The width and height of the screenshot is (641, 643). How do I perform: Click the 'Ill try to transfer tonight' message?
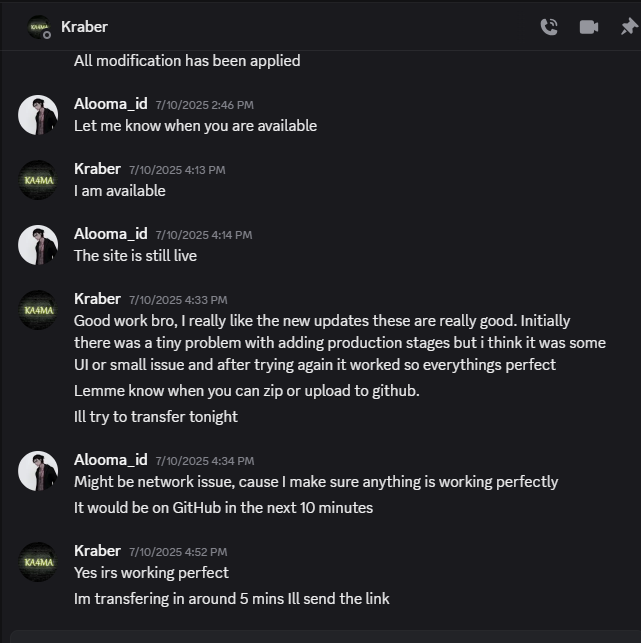pos(155,416)
